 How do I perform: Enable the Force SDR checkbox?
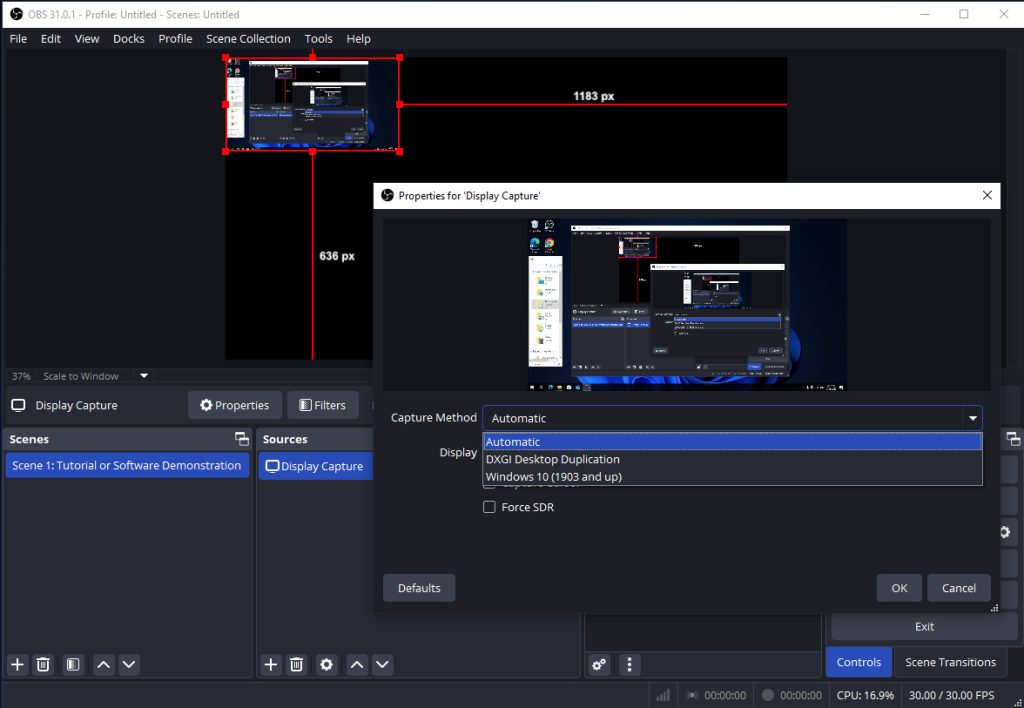(489, 507)
